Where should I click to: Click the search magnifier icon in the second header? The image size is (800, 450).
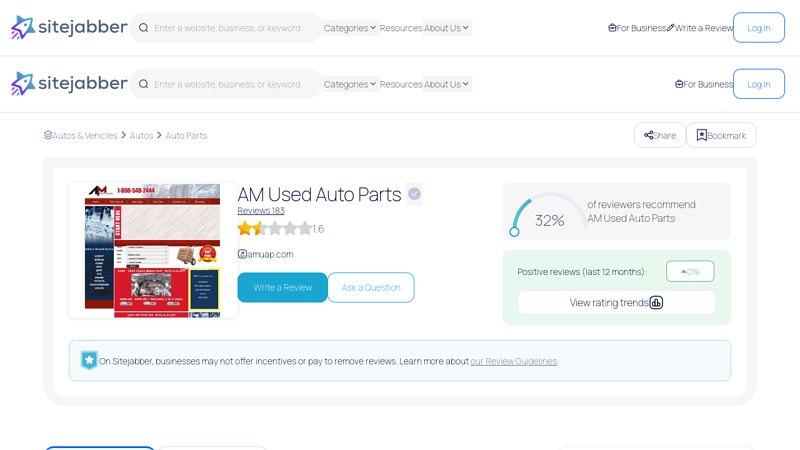pyautogui.click(x=143, y=84)
